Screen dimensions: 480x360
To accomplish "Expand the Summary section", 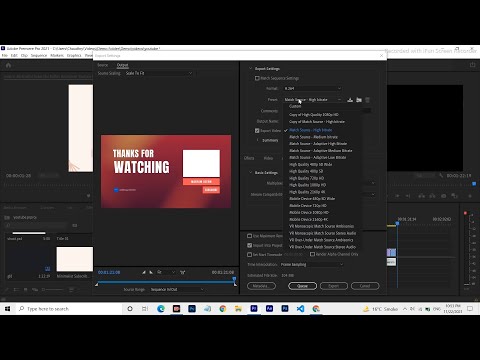I will 257,140.
